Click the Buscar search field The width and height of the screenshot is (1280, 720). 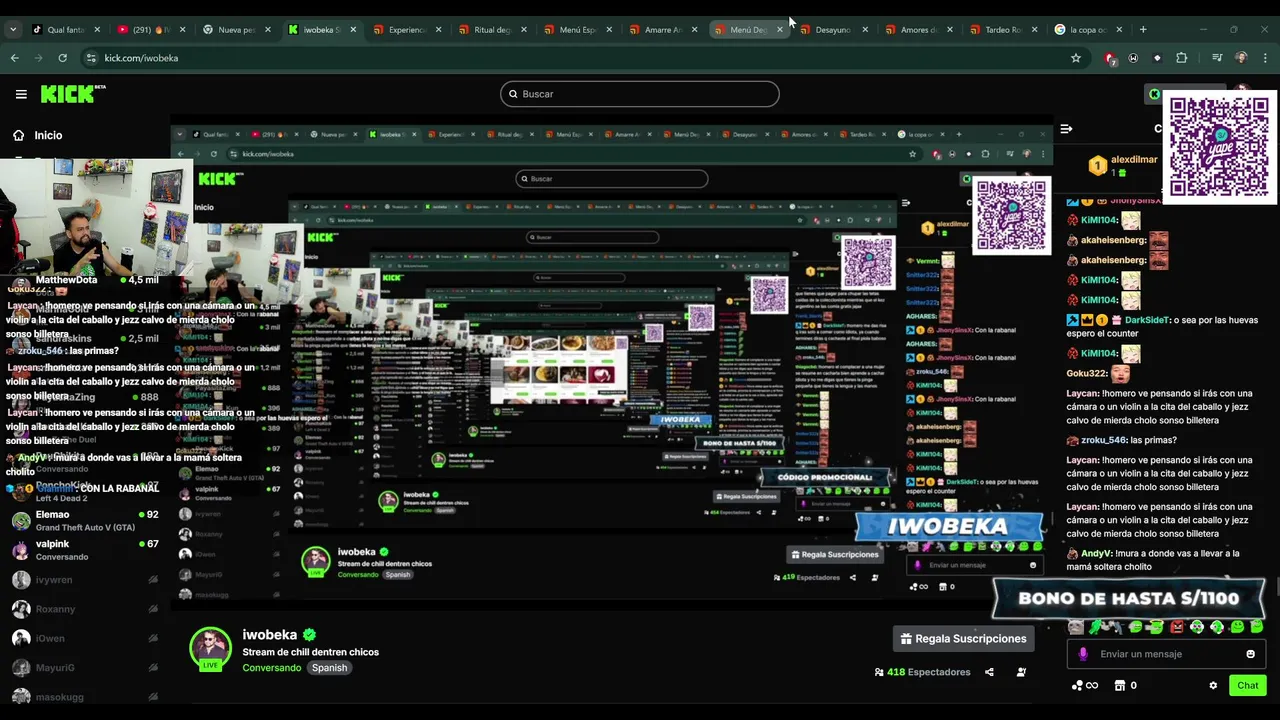tap(640, 94)
